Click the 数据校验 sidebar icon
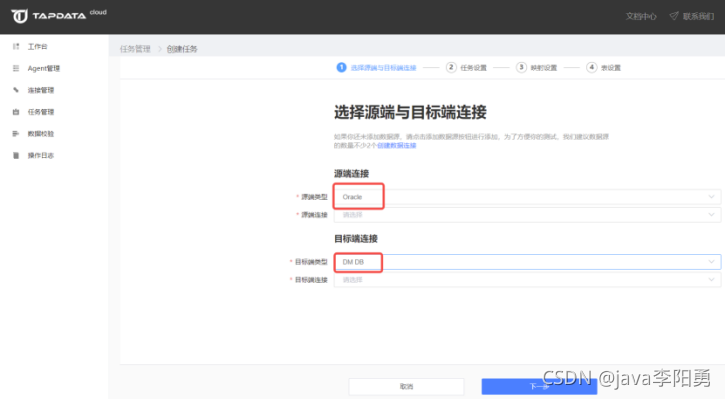The height and width of the screenshot is (399, 725). tap(16, 134)
